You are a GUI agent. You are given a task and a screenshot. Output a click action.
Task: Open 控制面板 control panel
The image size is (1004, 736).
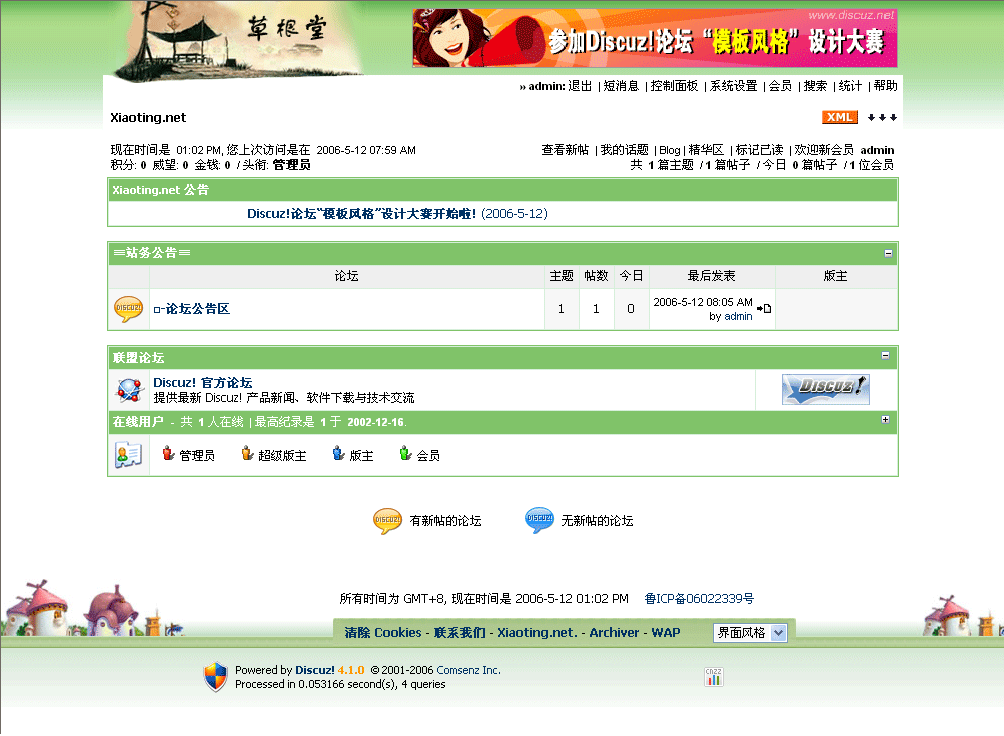coord(674,86)
